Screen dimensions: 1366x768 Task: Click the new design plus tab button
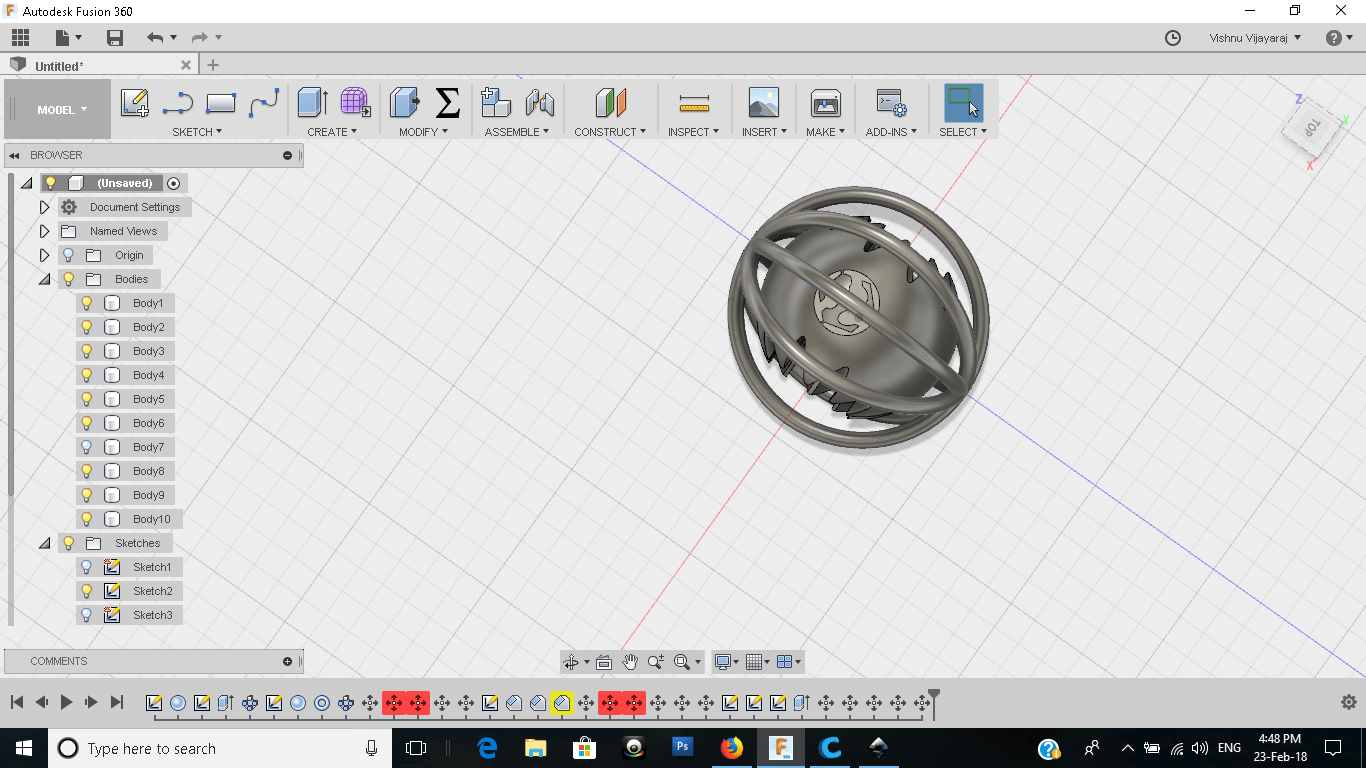pyautogui.click(x=212, y=65)
